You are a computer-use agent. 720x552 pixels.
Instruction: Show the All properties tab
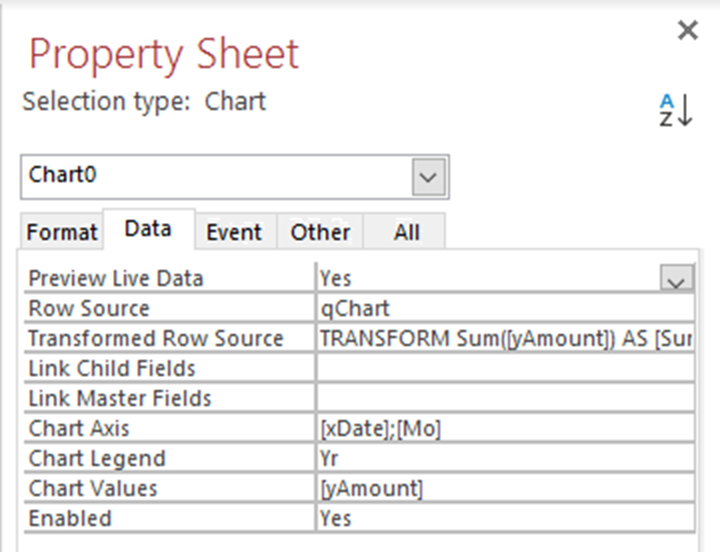click(406, 232)
